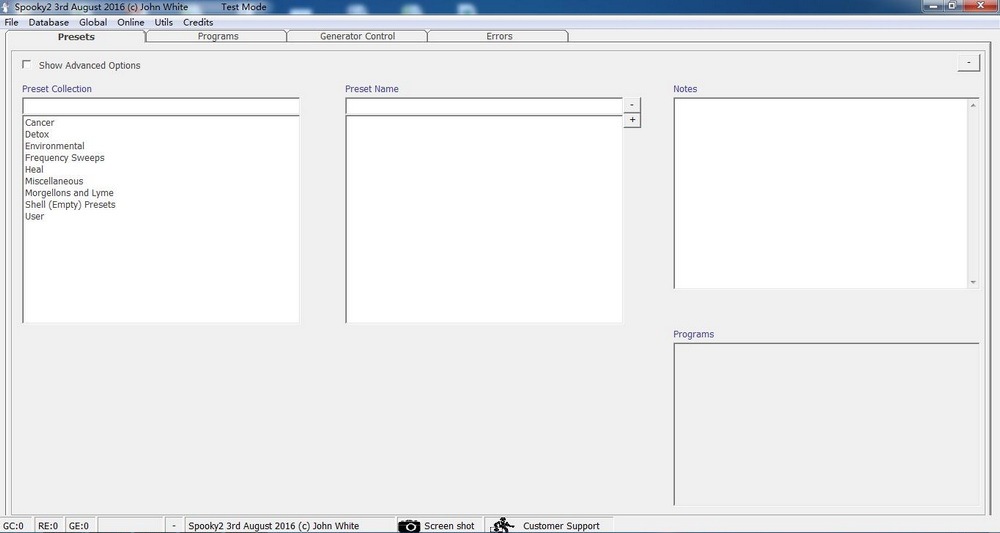Screen dimensions: 1000x533
Task: Click the empty Programs list box
Action: [x=827, y=425]
